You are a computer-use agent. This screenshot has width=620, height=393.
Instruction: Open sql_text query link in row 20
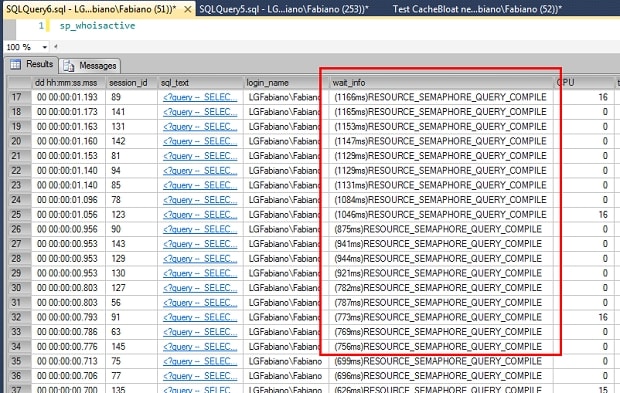click(200, 141)
